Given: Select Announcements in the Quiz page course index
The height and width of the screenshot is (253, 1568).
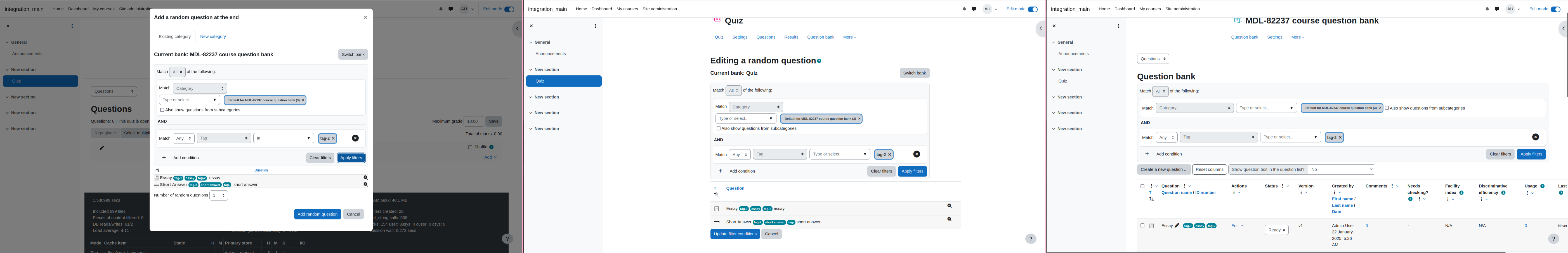Looking at the screenshot, I should pos(550,54).
